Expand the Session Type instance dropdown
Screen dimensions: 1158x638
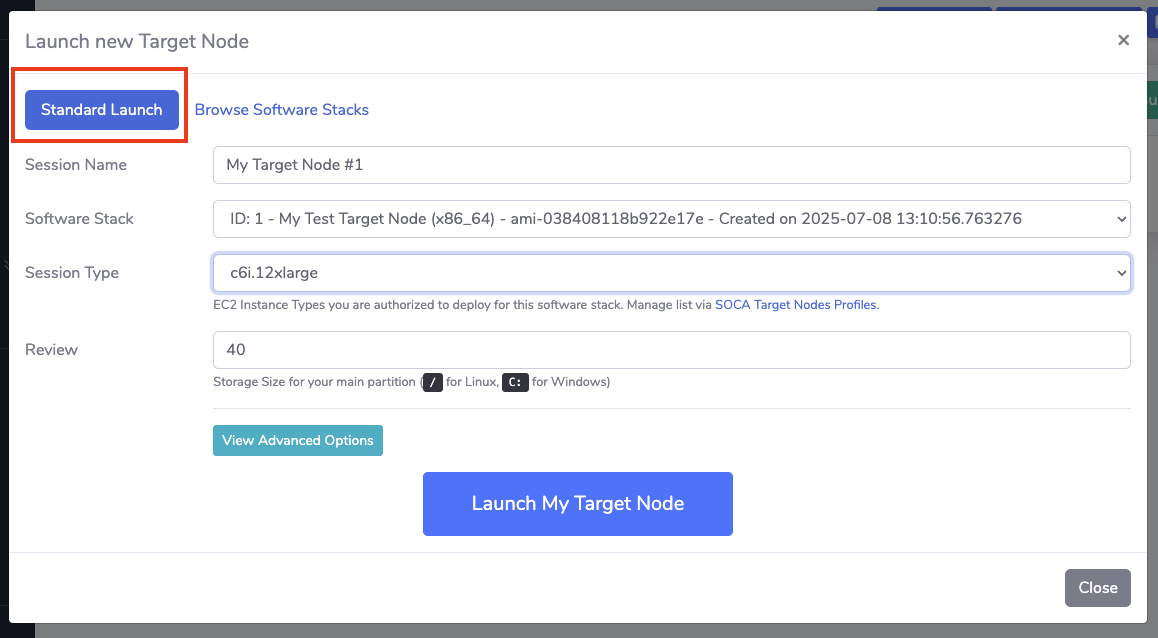click(x=671, y=273)
